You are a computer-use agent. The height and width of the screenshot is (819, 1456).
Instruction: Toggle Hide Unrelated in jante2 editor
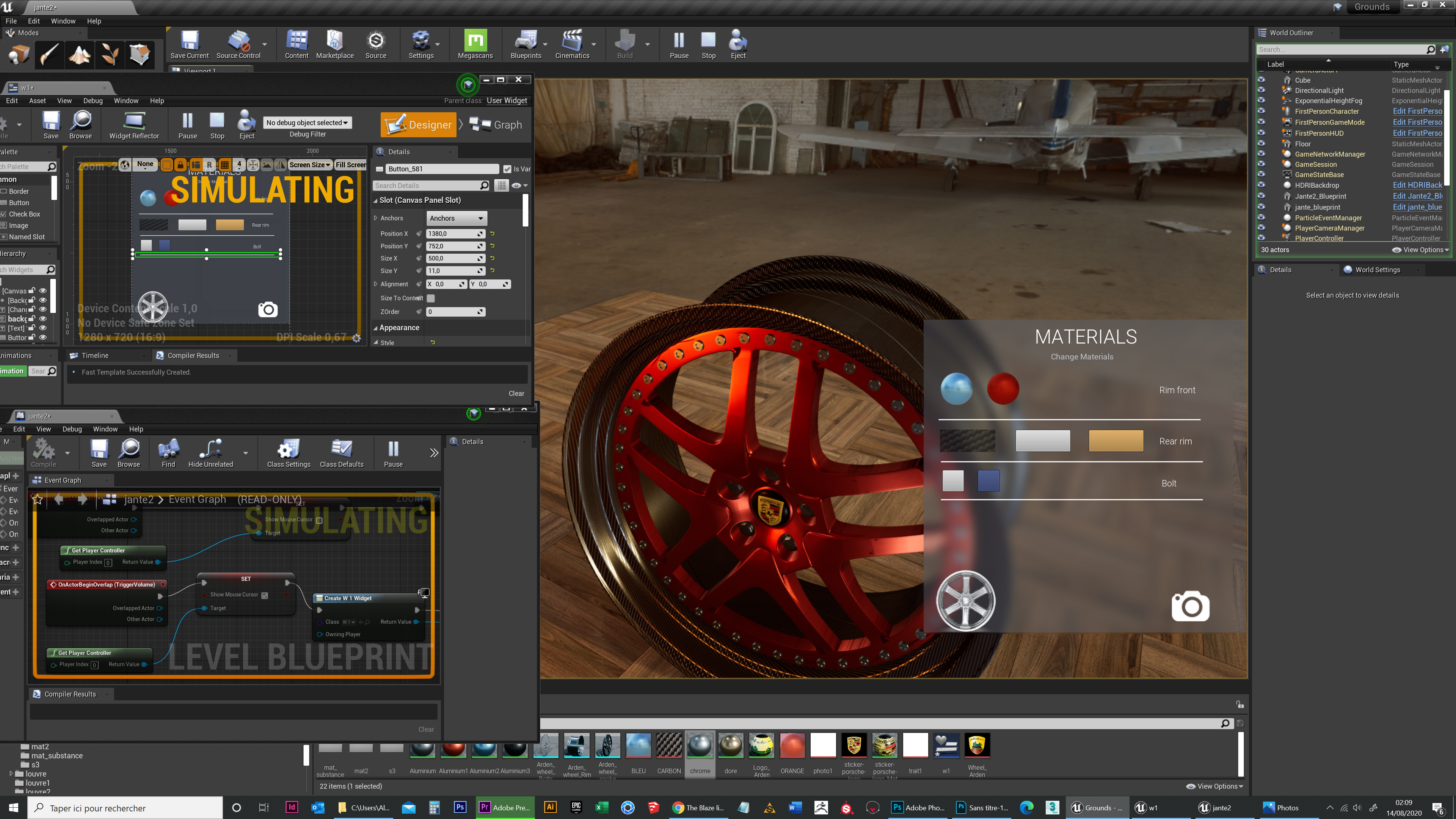[210, 453]
